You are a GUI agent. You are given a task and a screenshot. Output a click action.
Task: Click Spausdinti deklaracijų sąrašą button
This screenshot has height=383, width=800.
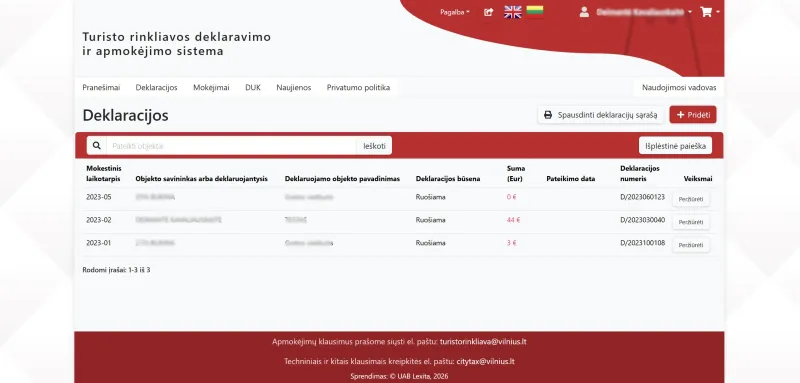pos(601,115)
